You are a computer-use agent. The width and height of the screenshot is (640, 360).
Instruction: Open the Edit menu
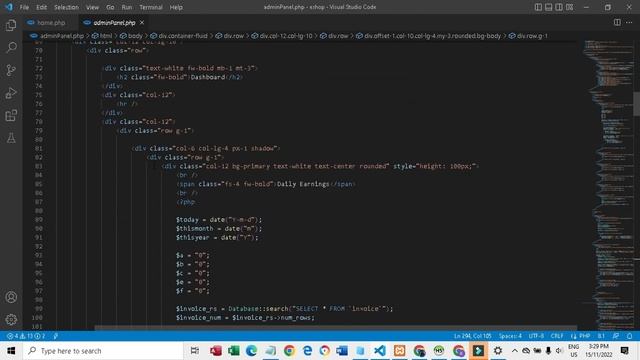coord(41,7)
